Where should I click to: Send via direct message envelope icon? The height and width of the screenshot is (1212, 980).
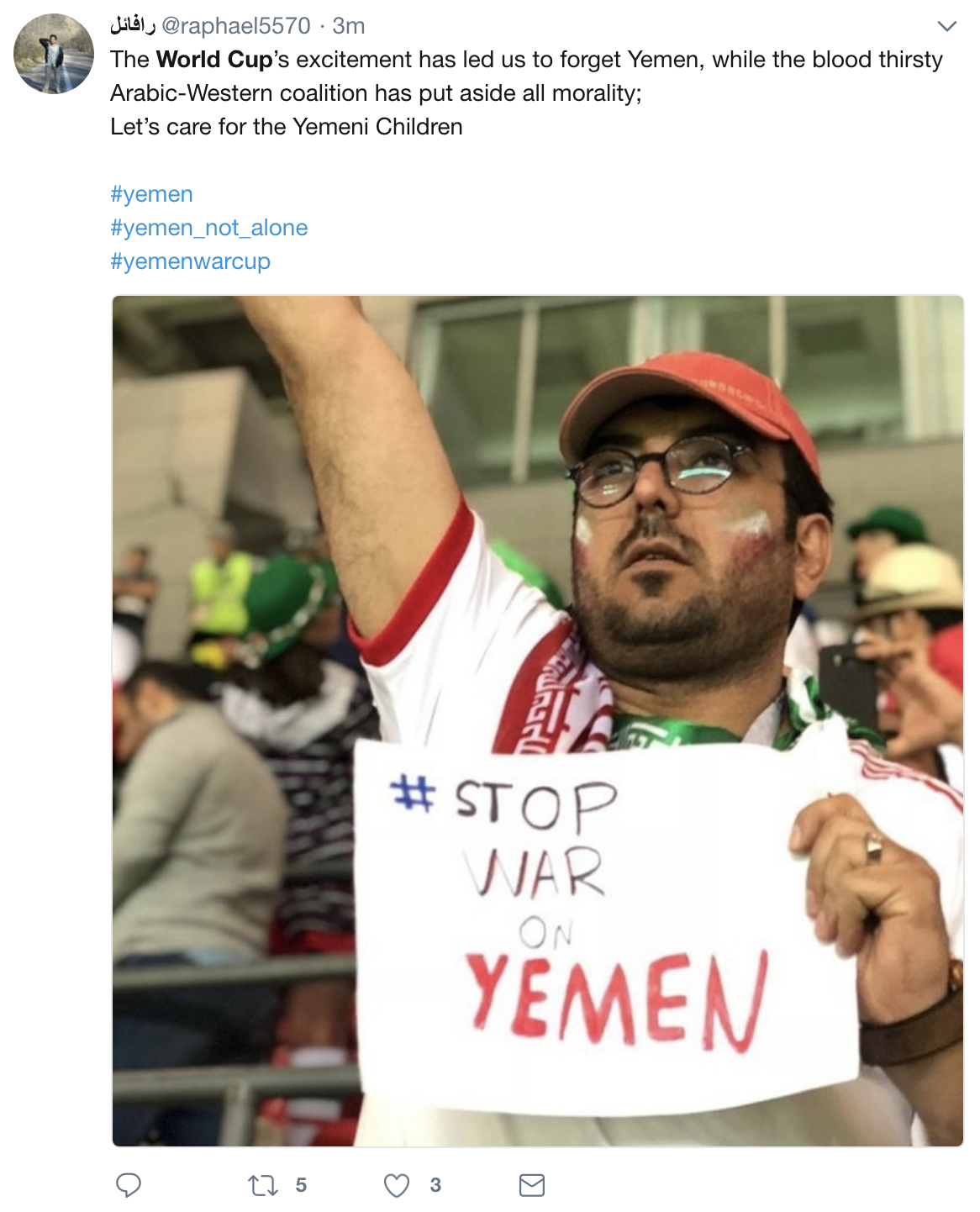[x=532, y=1186]
